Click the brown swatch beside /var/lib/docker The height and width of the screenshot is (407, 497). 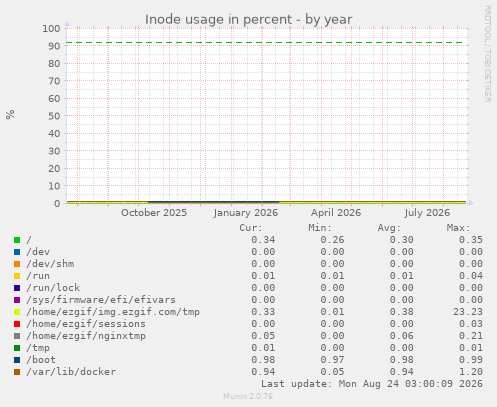tap(17, 372)
